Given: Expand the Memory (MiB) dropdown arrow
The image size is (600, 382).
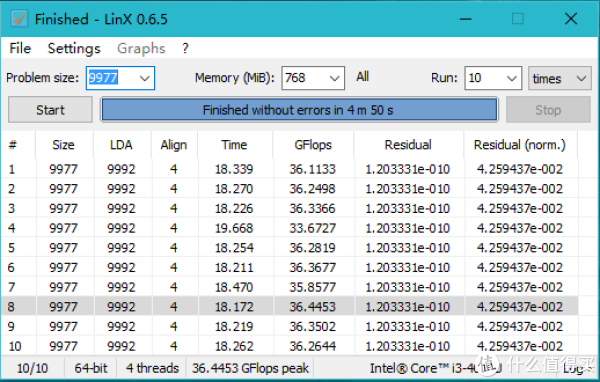Looking at the screenshot, I should [x=334, y=78].
